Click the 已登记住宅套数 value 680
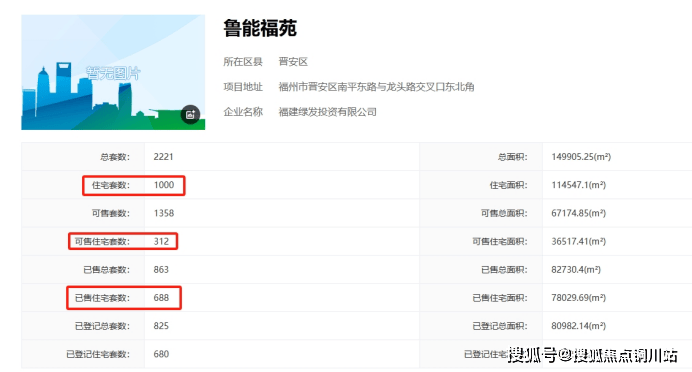The height and width of the screenshot is (372, 692). [161, 354]
